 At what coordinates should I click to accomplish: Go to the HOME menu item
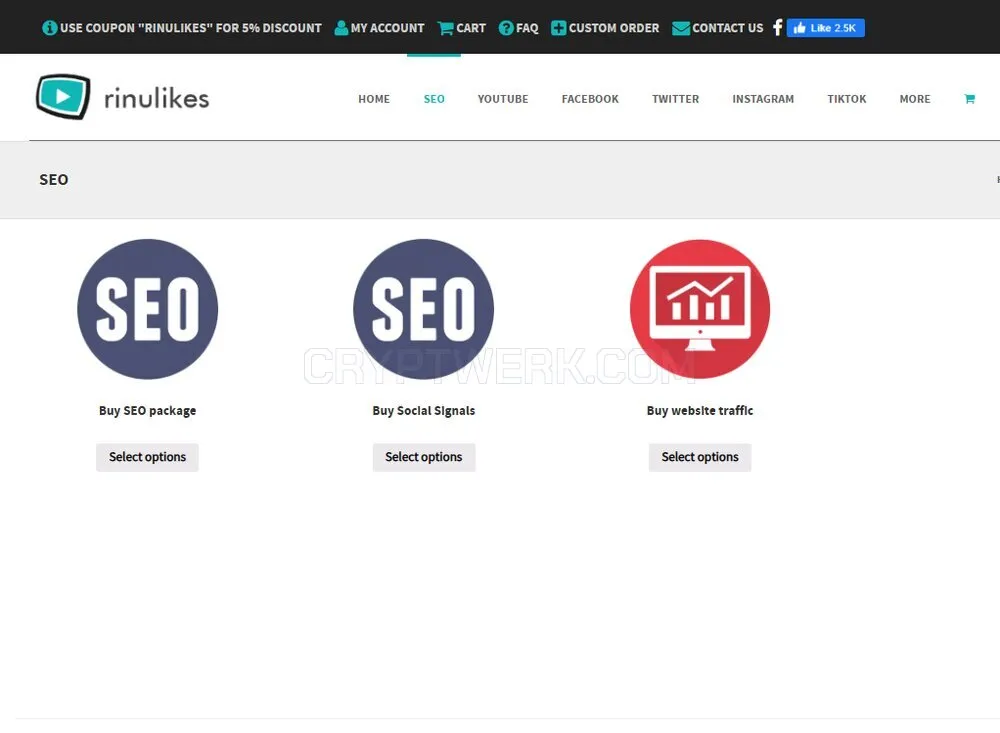(x=374, y=99)
